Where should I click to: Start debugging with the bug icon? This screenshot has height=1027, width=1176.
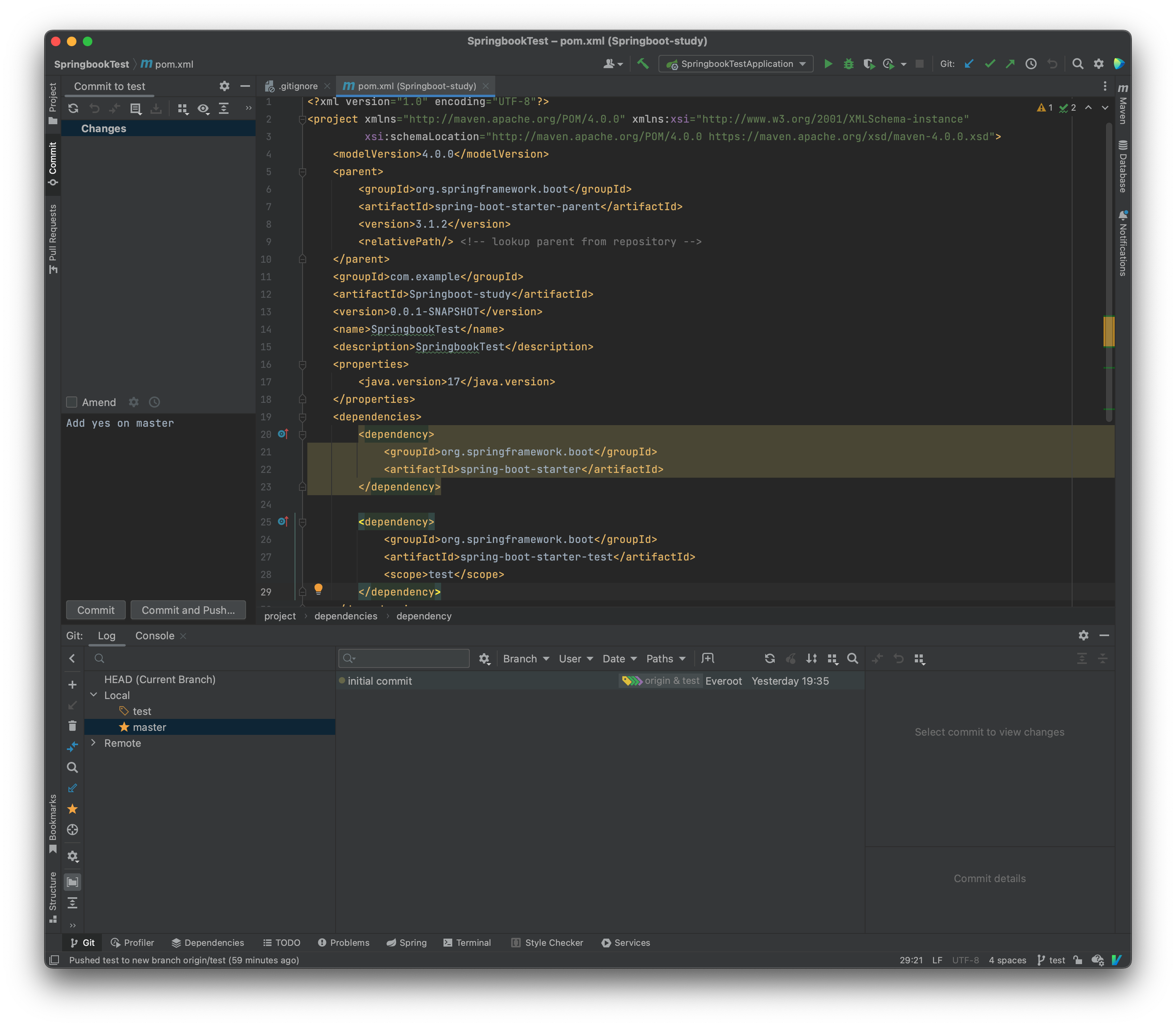click(x=848, y=64)
